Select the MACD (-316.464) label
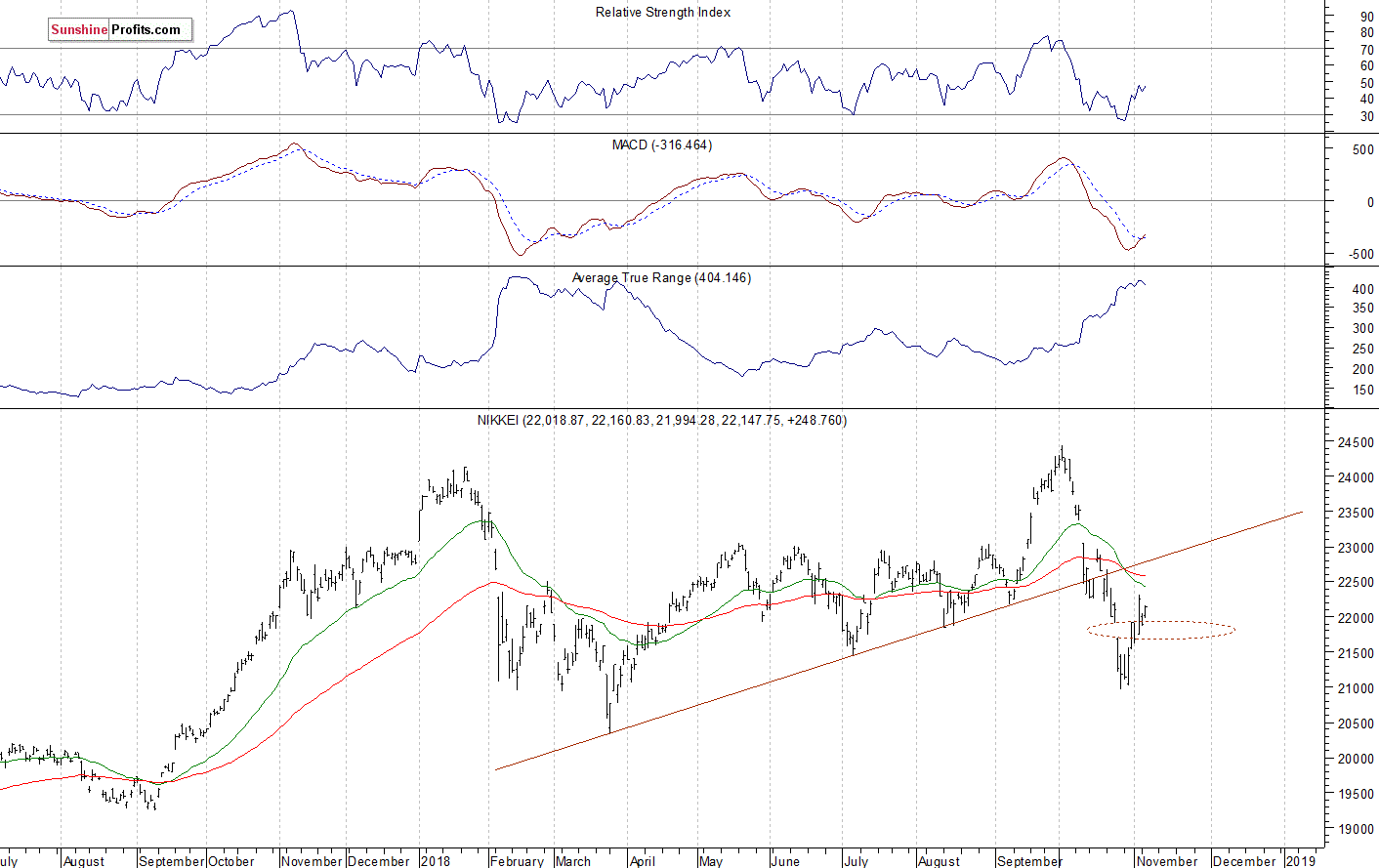 [662, 145]
